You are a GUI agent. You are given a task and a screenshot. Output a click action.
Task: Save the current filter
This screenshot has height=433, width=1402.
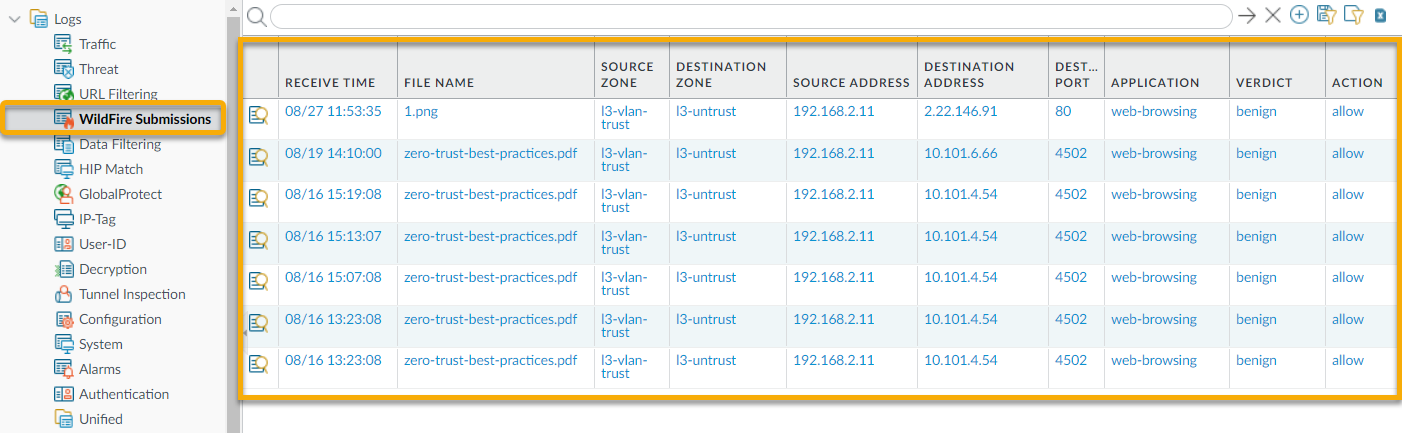tap(1326, 15)
